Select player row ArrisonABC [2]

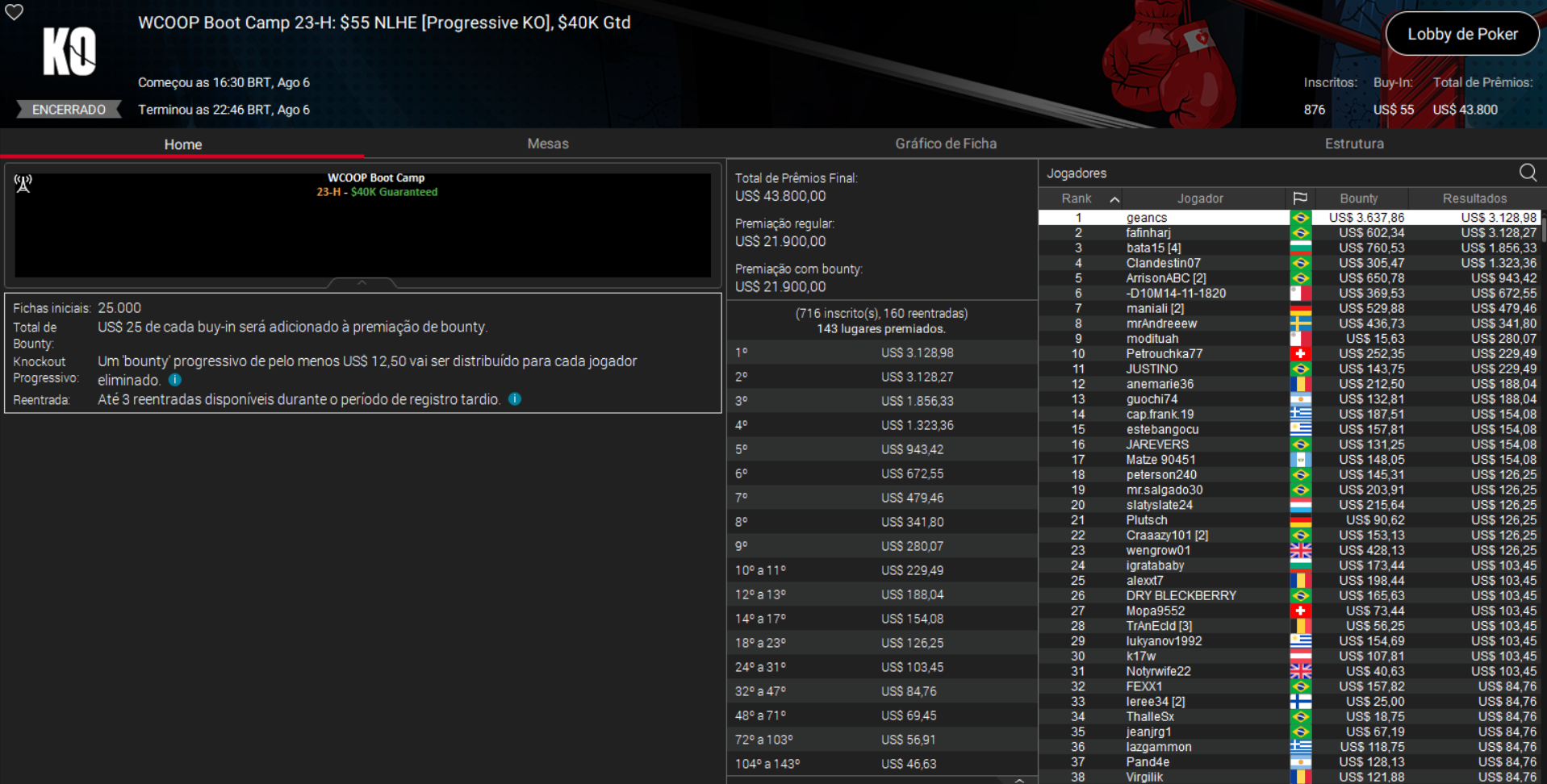pos(1290,278)
